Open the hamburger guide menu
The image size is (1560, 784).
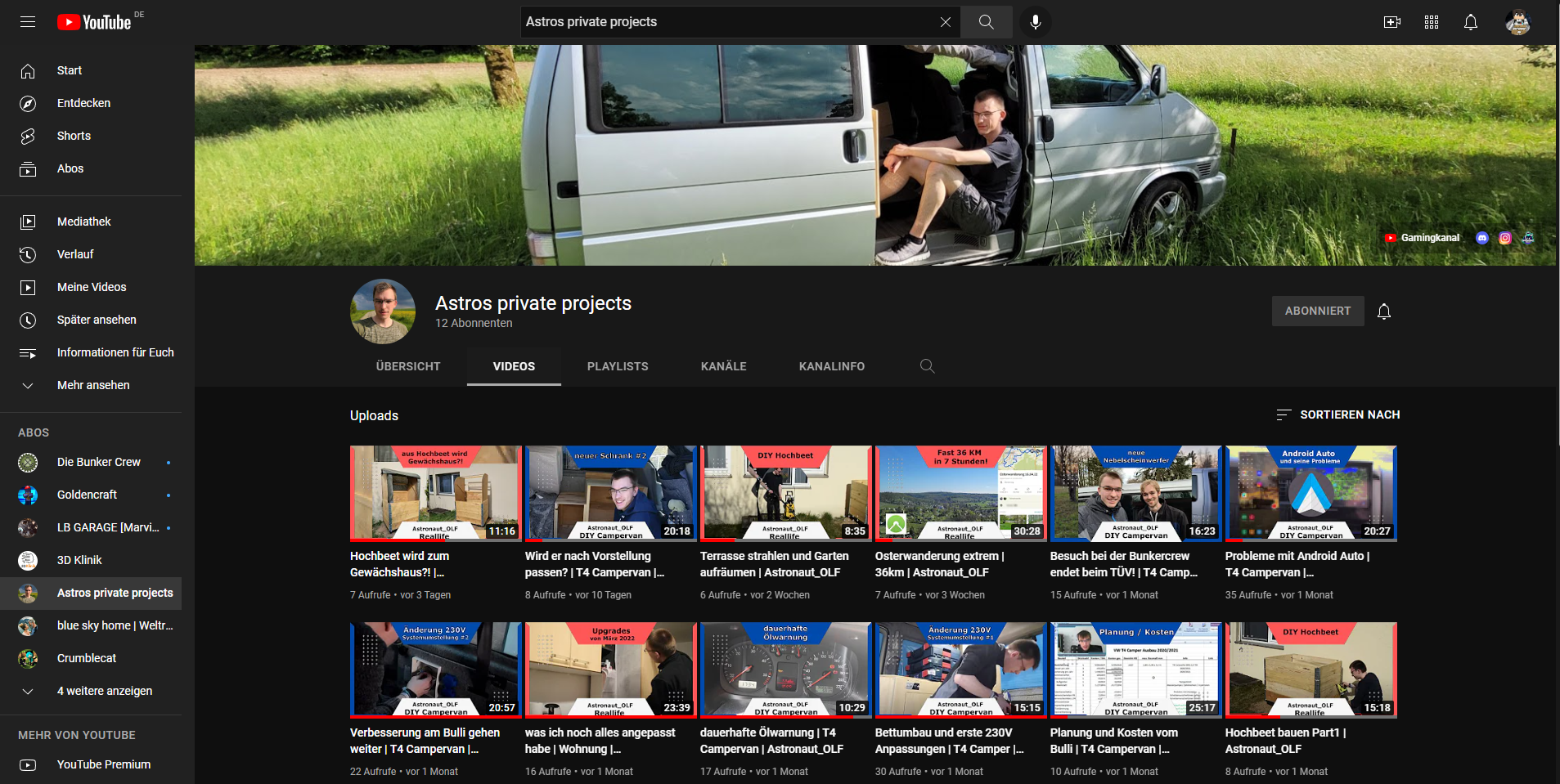tap(28, 22)
